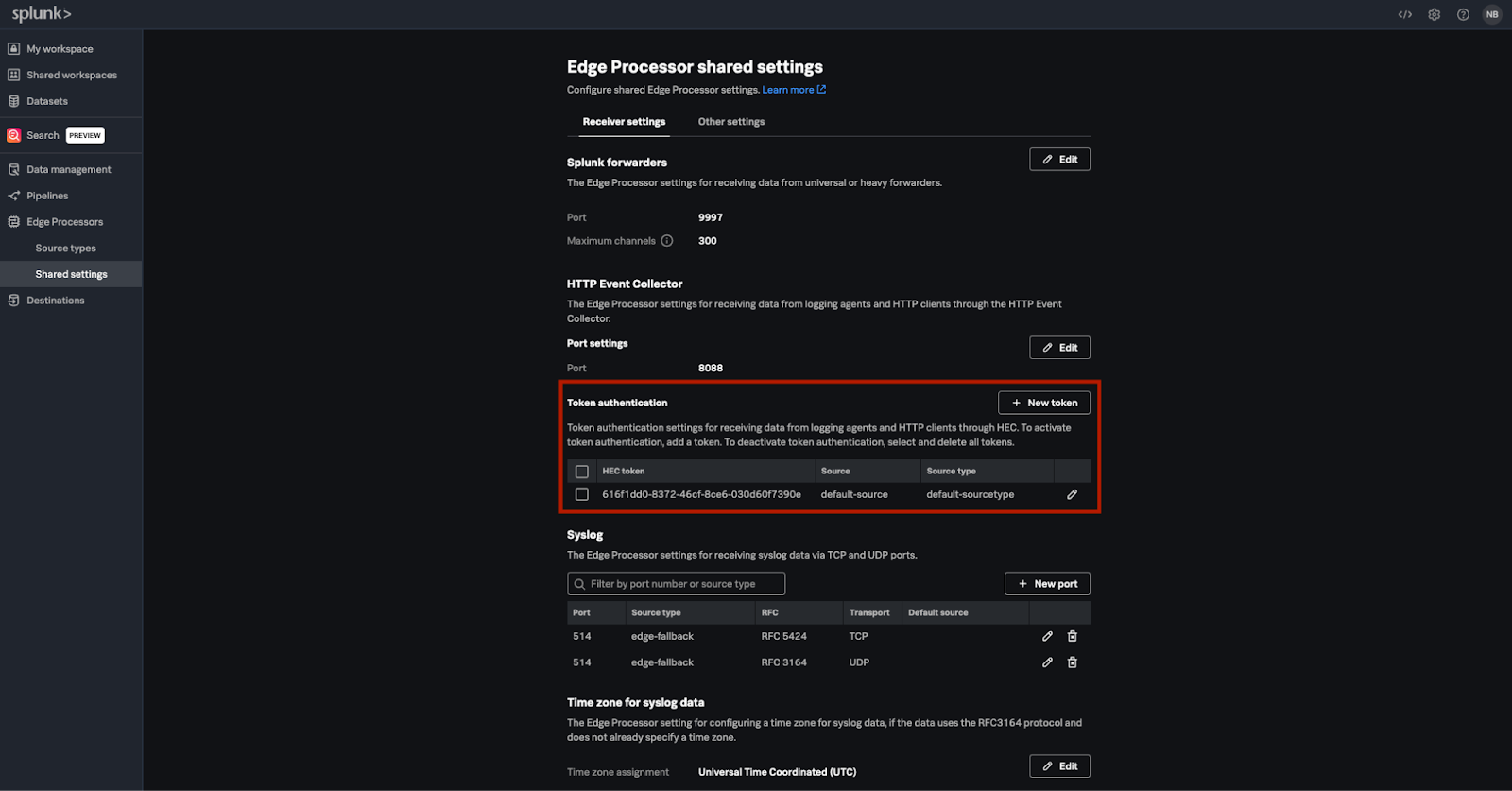Check the 616f1dd0 HEC token checkbox
This screenshot has height=791, width=1512.
tap(582, 494)
